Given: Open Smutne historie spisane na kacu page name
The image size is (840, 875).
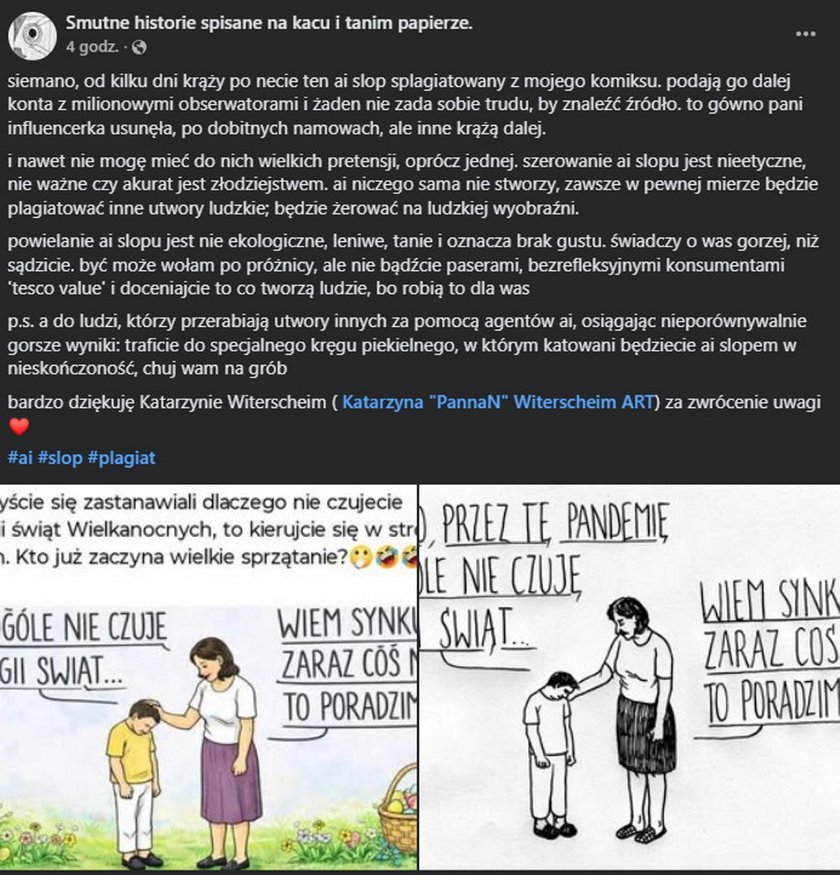Looking at the screenshot, I should coord(269,23).
